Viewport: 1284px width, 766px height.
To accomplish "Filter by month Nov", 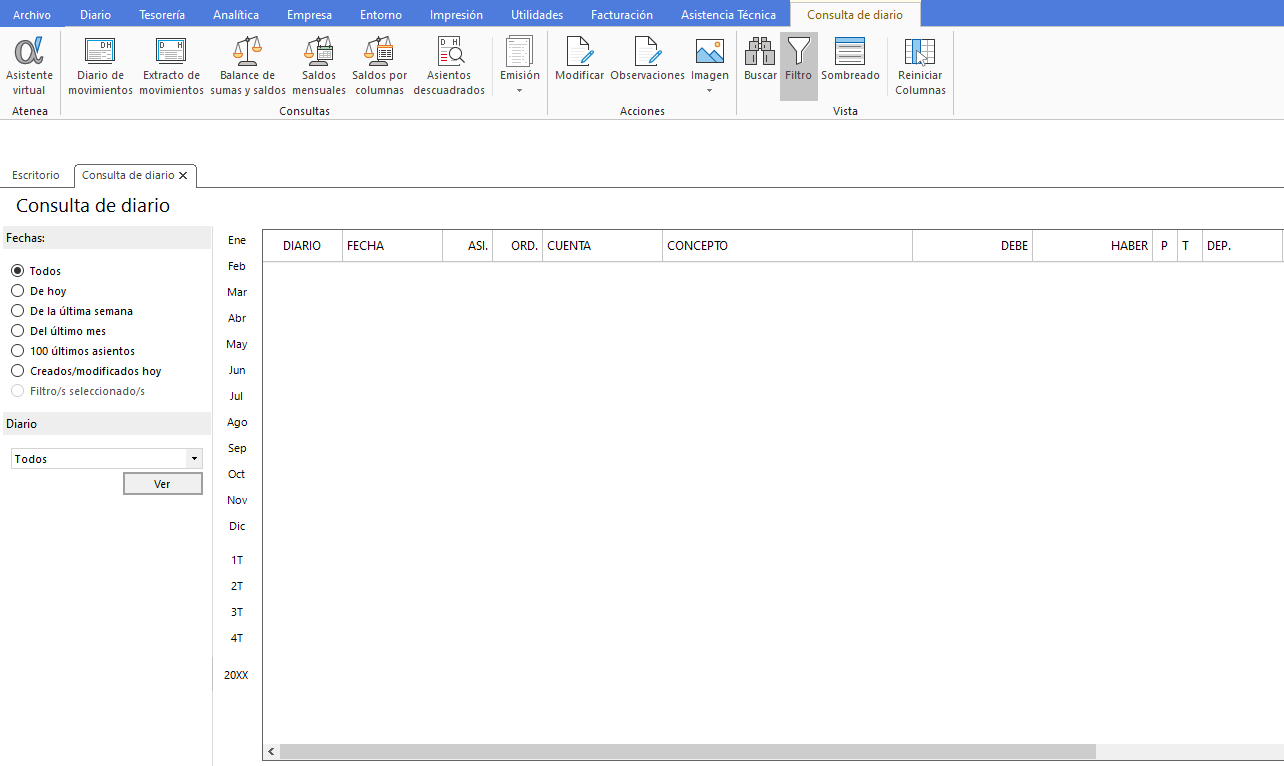I will [x=237, y=500].
